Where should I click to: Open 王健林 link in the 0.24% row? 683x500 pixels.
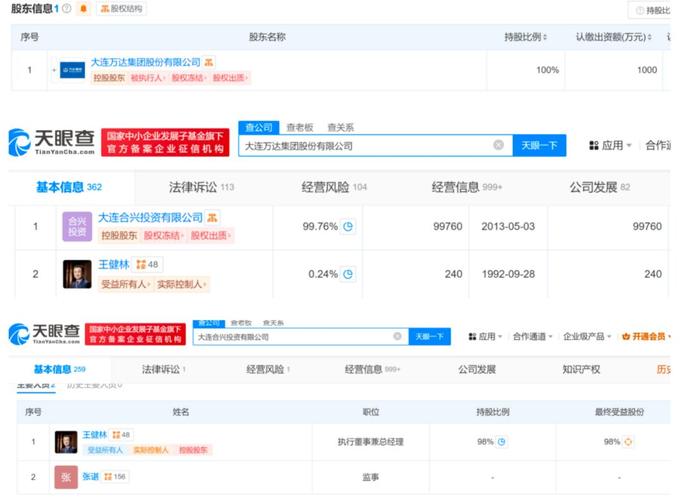(114, 264)
